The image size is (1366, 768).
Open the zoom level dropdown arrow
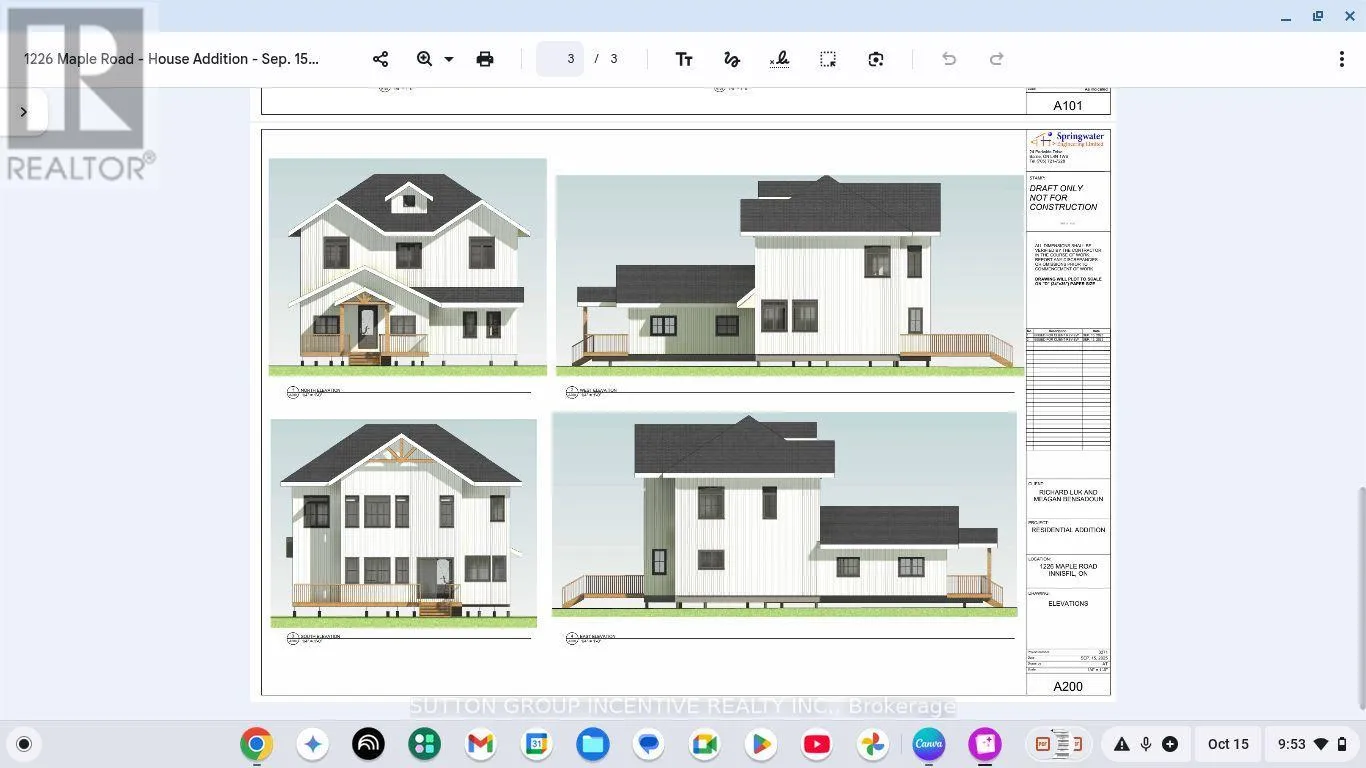click(x=449, y=59)
